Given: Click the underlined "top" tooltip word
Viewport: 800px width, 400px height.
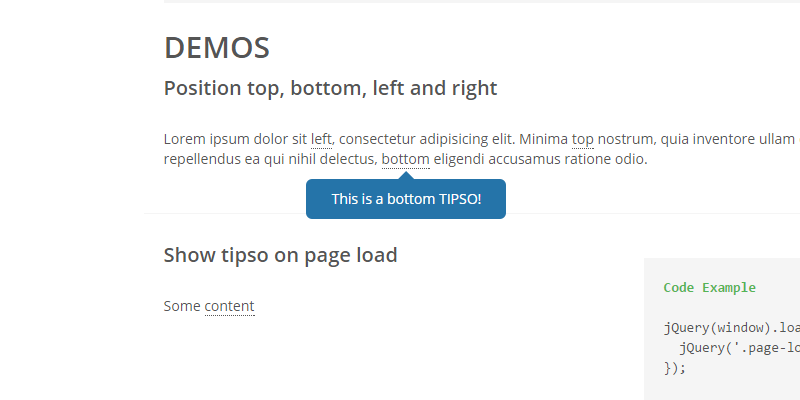Looking at the screenshot, I should click(x=583, y=139).
